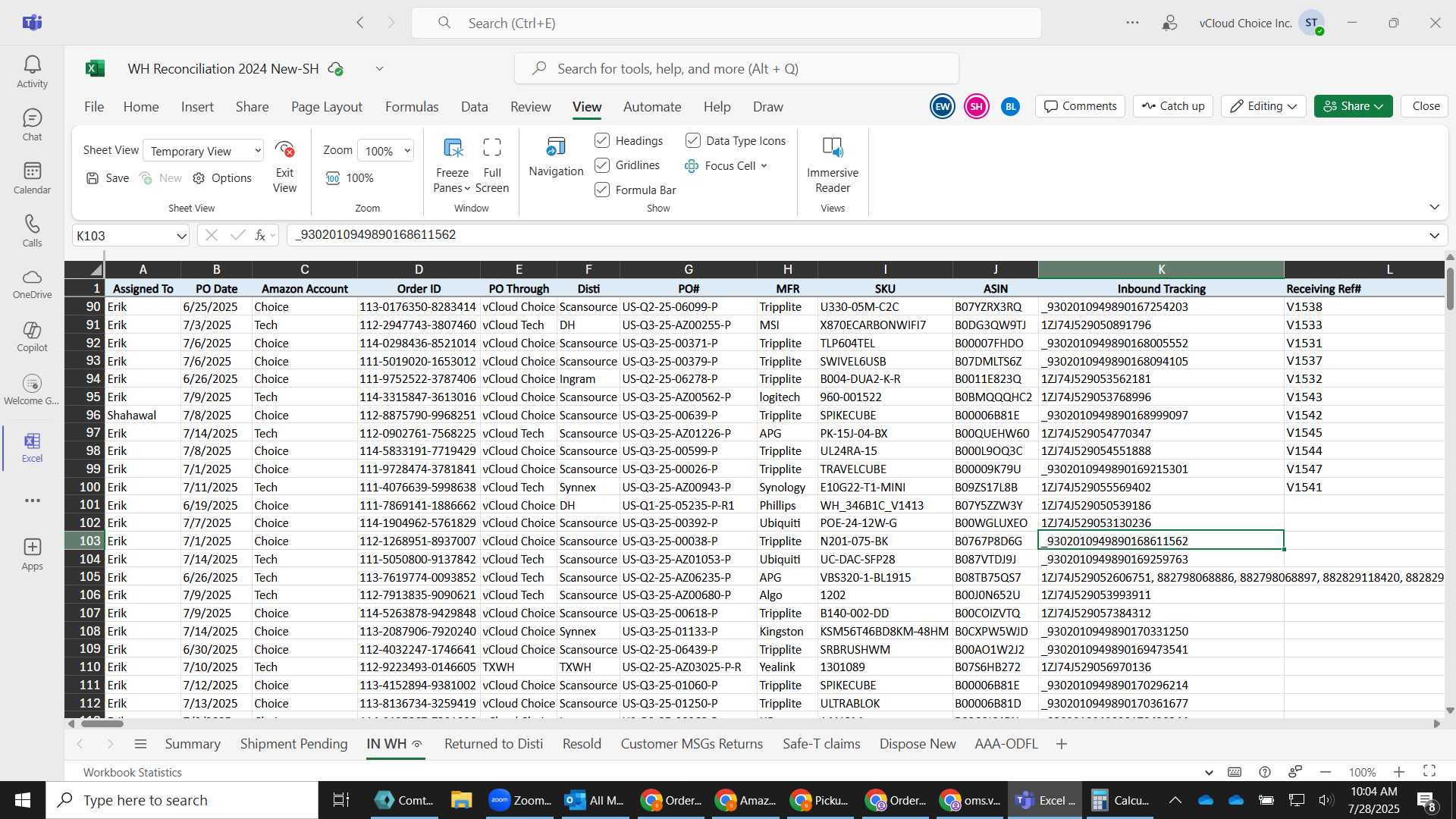Open Workbook Statistics in status bar

133,772
